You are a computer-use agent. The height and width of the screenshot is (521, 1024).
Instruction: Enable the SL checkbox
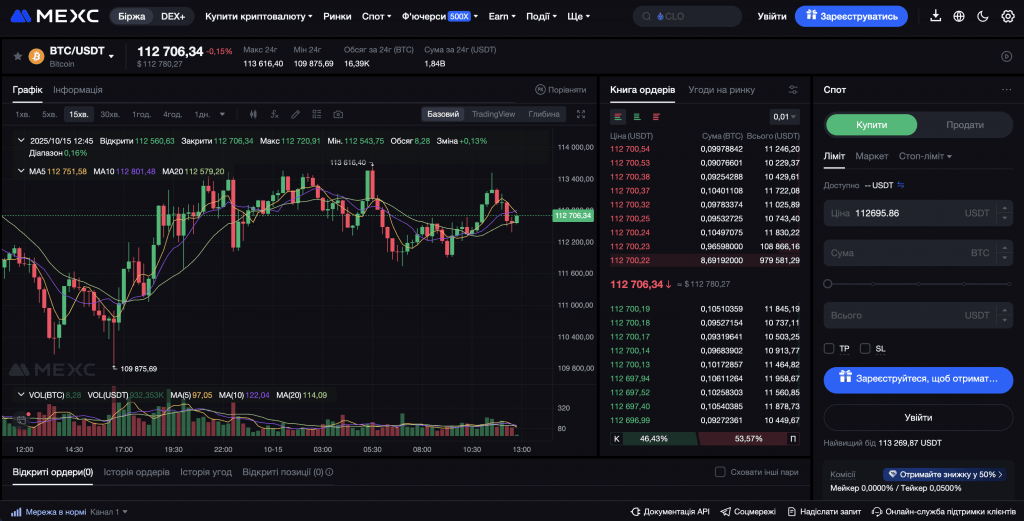[865, 348]
